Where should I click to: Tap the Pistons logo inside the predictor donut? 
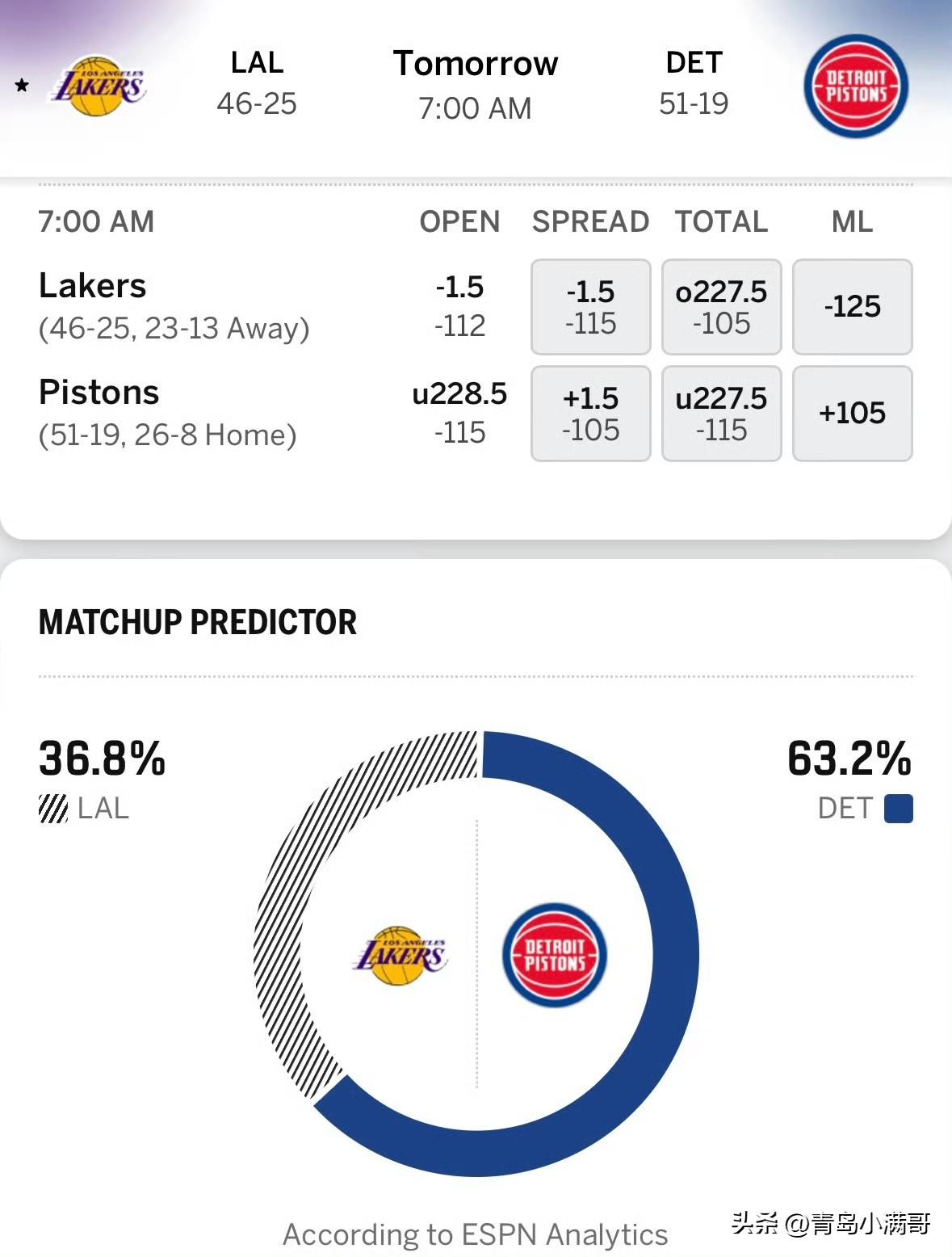coord(555,955)
